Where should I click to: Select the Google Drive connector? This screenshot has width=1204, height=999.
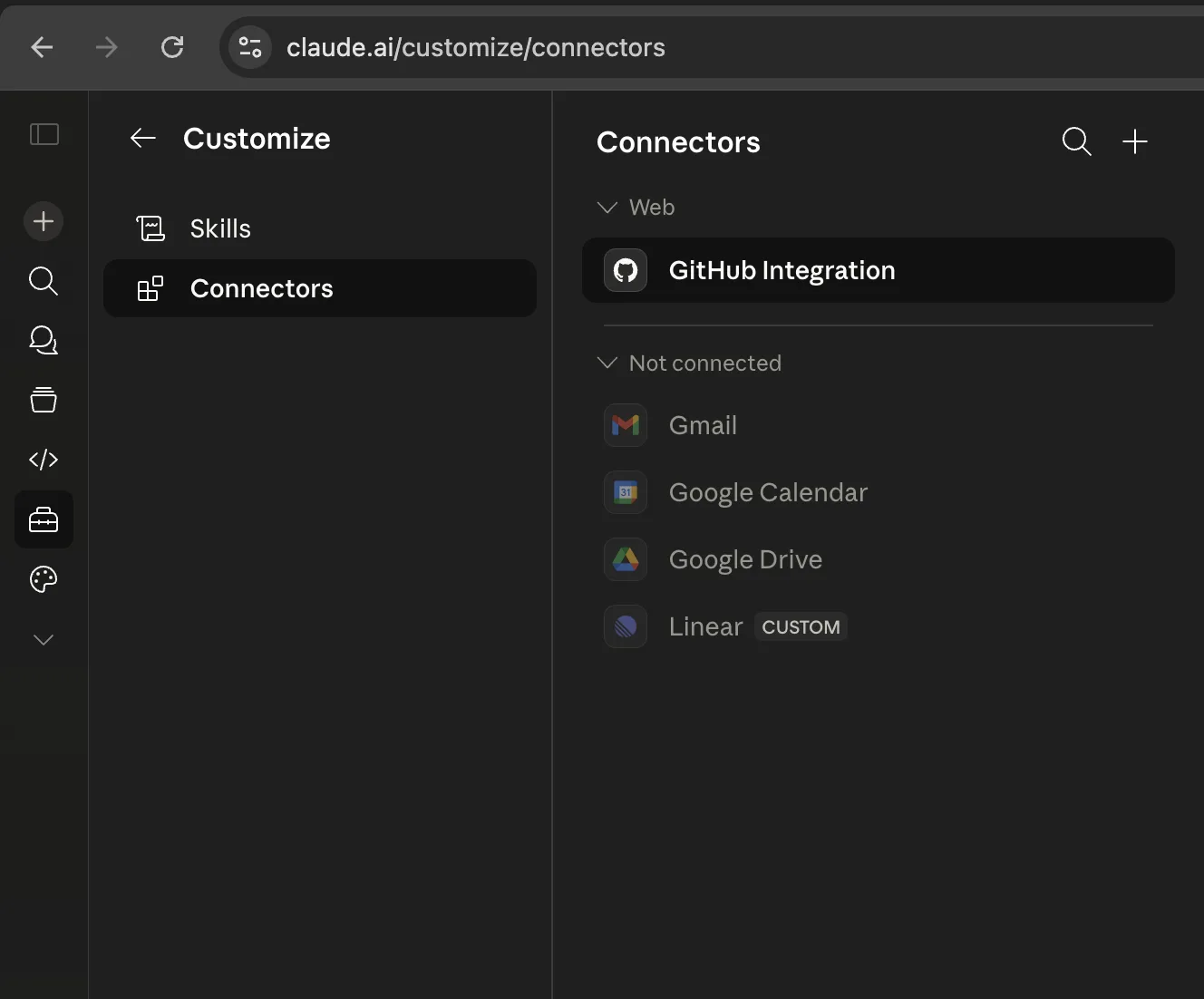[x=879, y=559]
